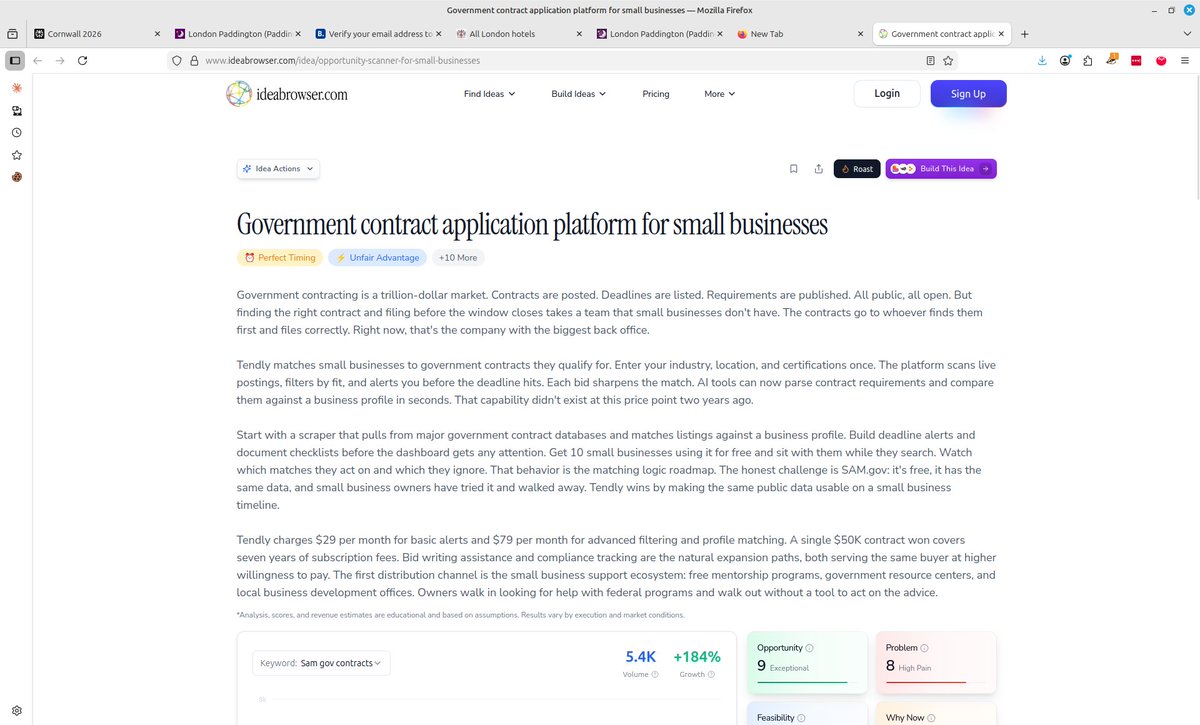Image resolution: width=1200 pixels, height=725 pixels.
Task: Open Bookmarks star icon in sidebar
Action: 16,155
